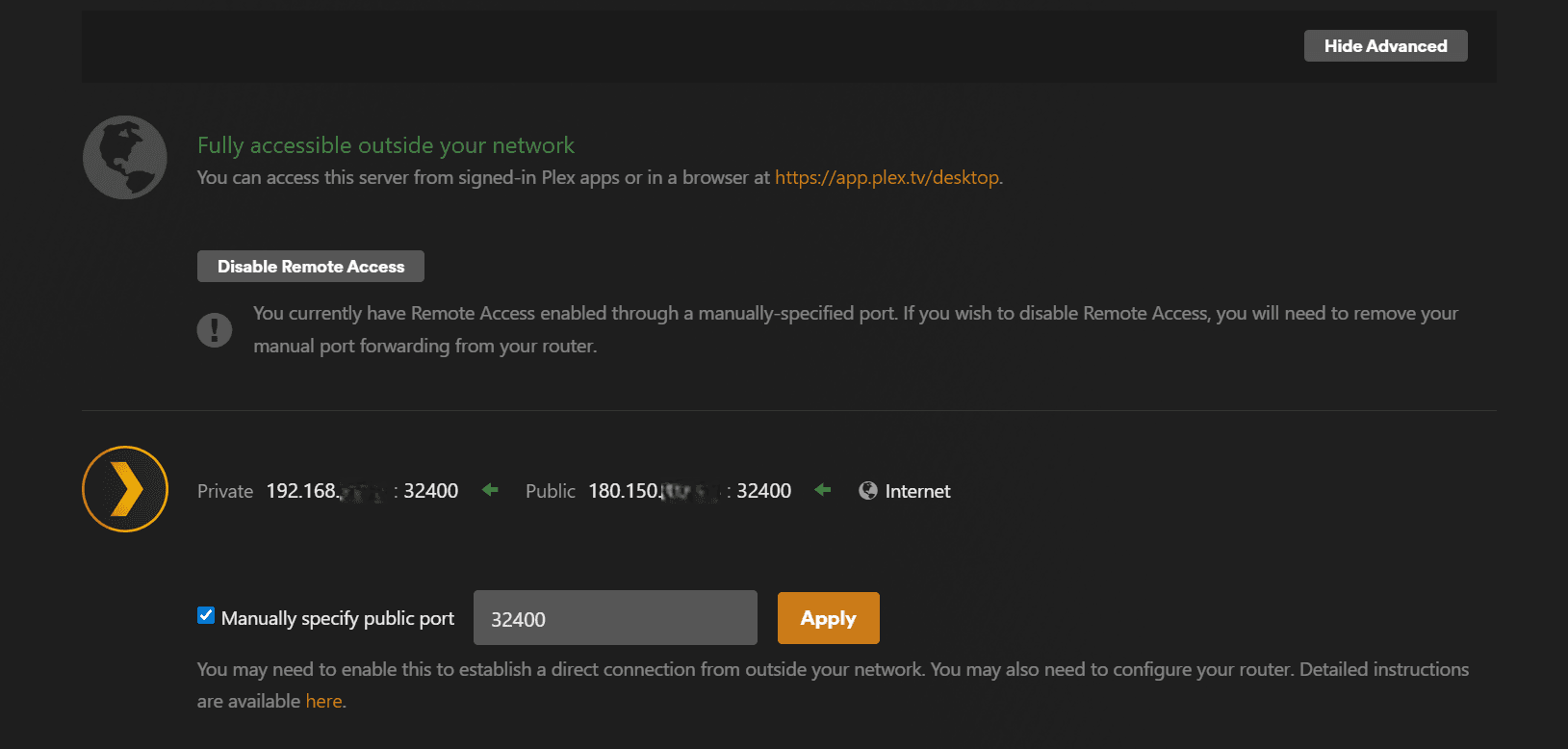Click the orange Plex chevron logo
Screen dimensions: 1568x749
(125, 489)
